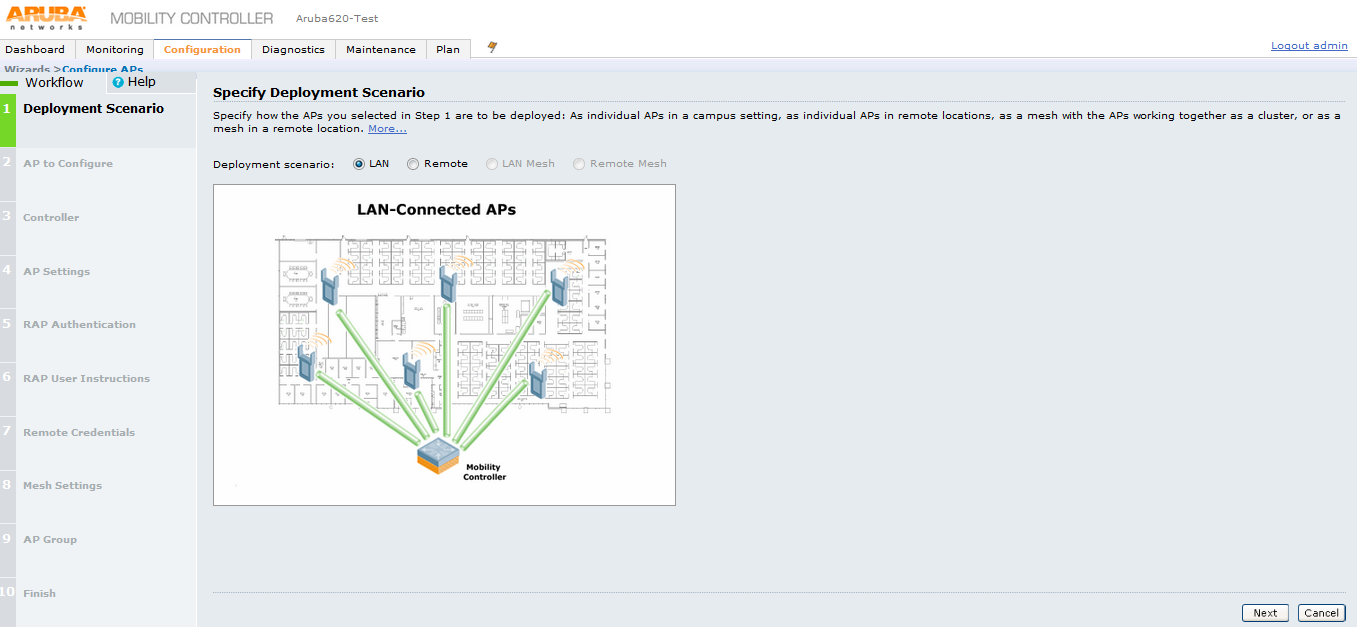The width and height of the screenshot is (1357, 627).
Task: Click the Logout admin link
Action: point(1309,46)
